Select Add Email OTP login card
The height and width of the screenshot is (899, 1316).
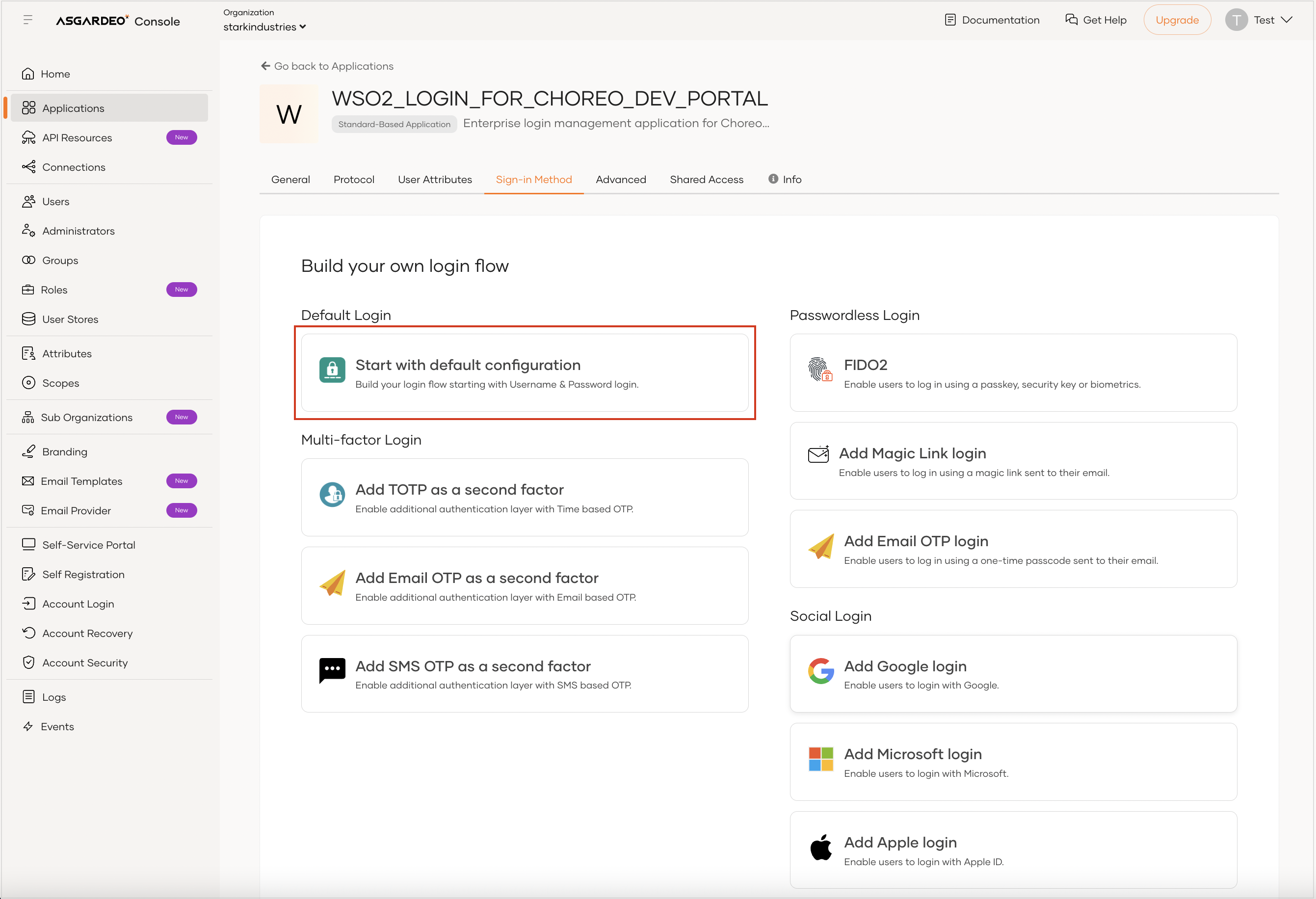point(1013,549)
